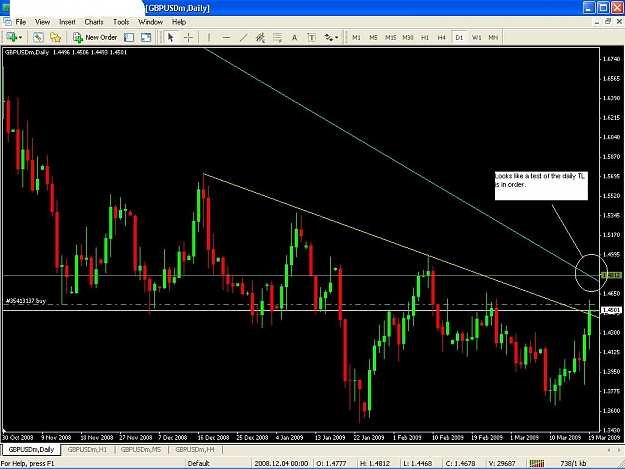
Task: Toggle the full screen chart icon
Action: pyautogui.click(x=146, y=37)
